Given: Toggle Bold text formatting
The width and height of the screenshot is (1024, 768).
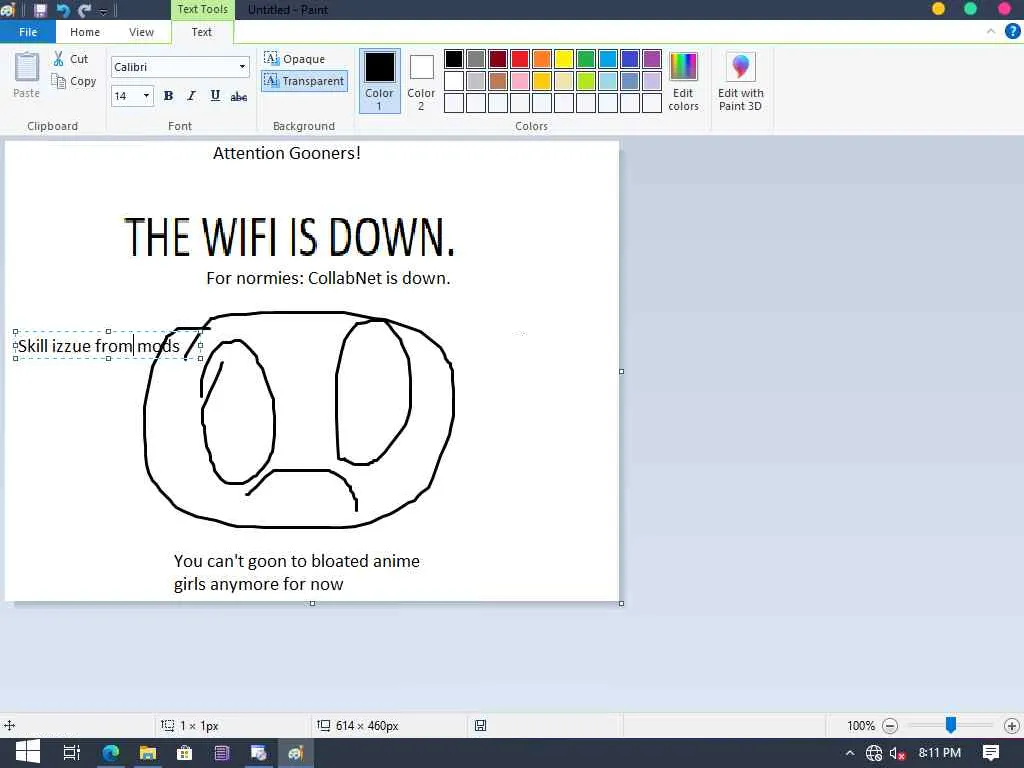Looking at the screenshot, I should (168, 96).
